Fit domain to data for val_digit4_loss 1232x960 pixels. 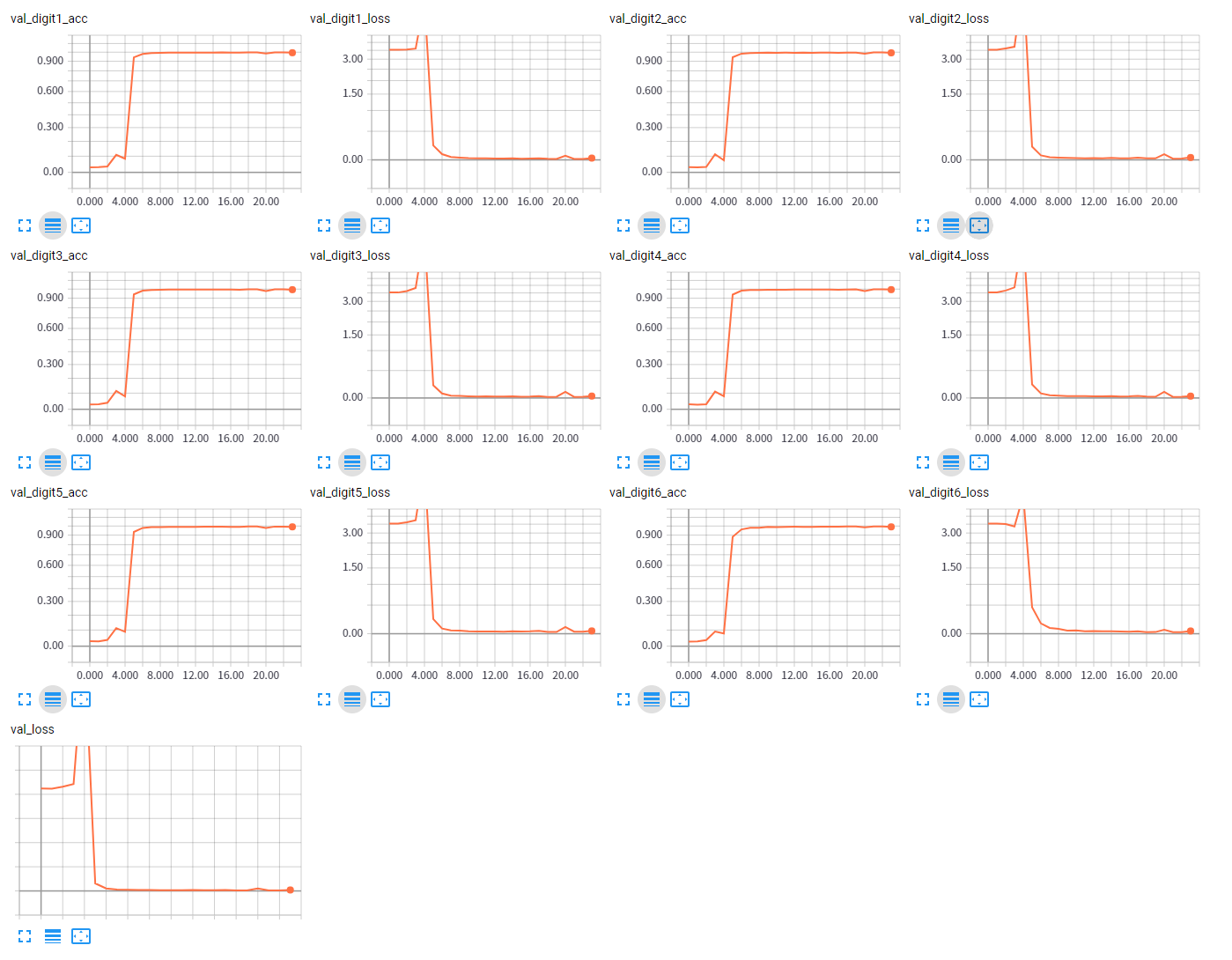tap(979, 462)
